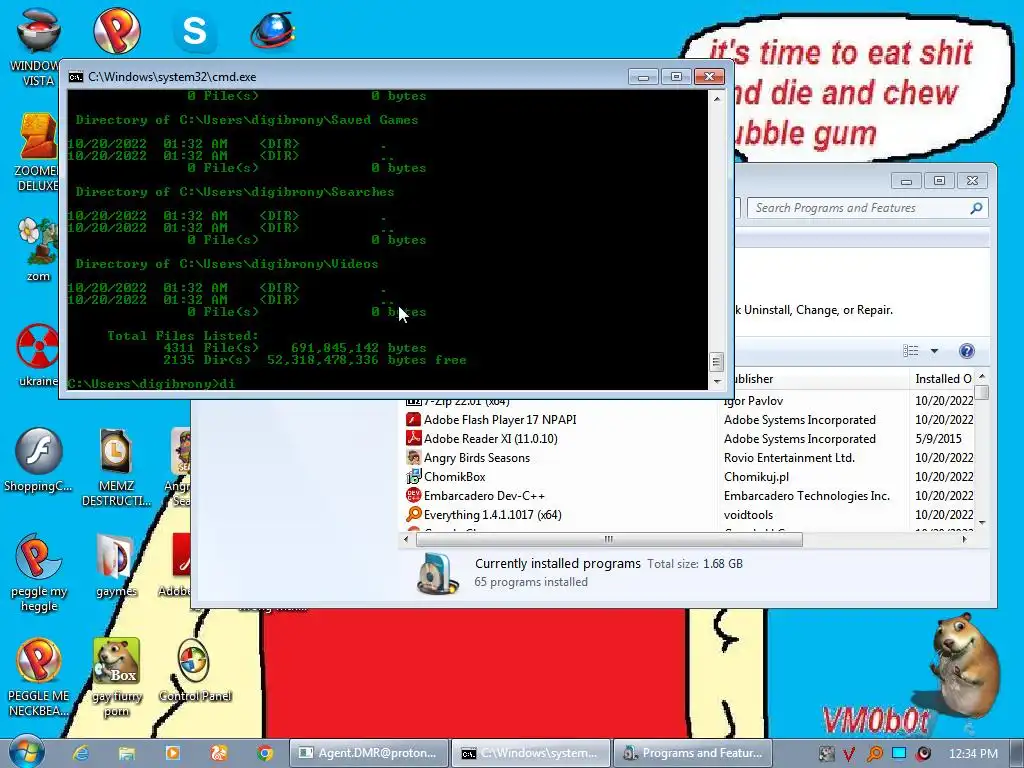Switch to C:\Windows\system... taskbar button

(530, 753)
